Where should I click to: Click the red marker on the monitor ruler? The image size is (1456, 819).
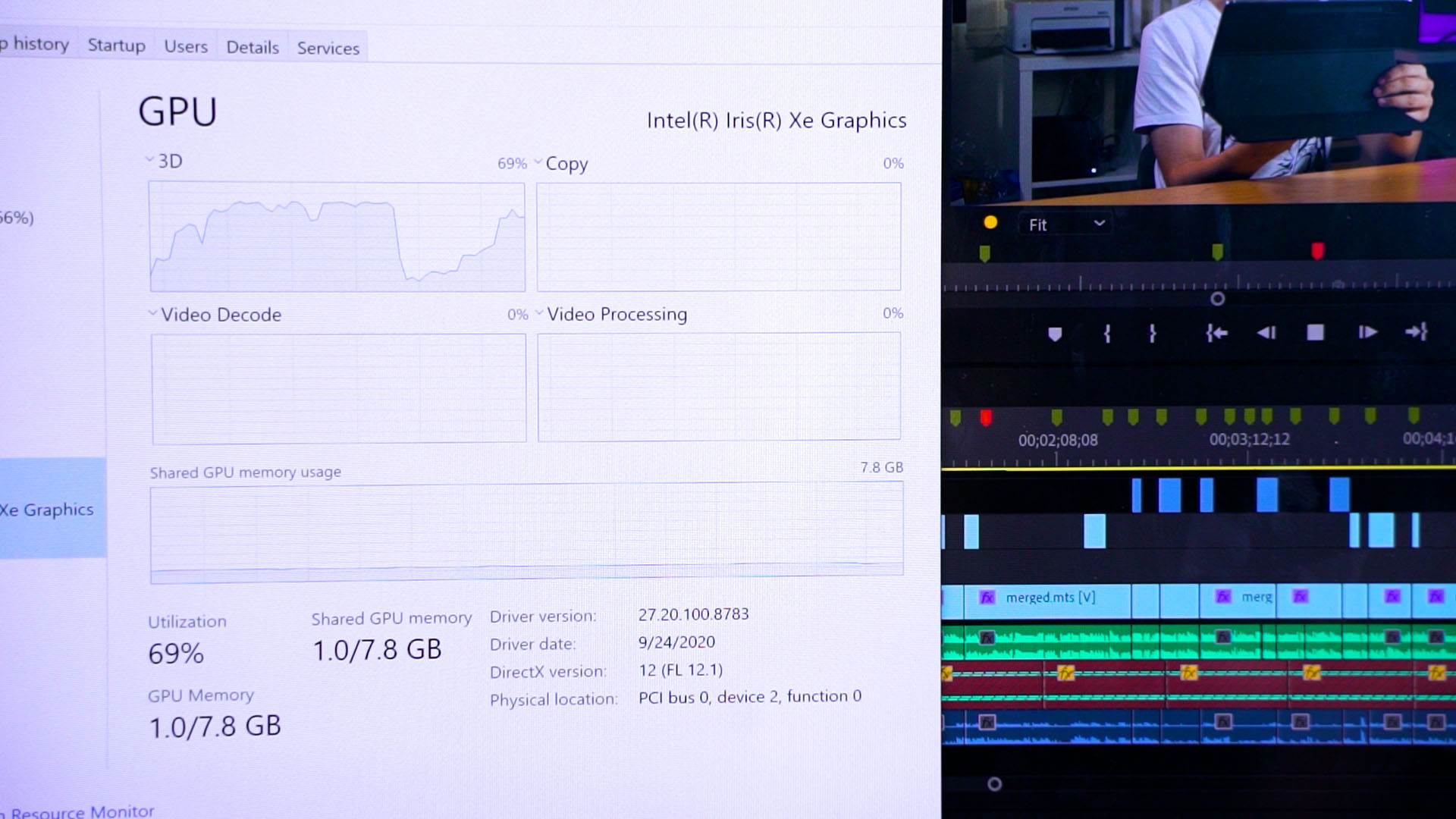tap(1318, 251)
